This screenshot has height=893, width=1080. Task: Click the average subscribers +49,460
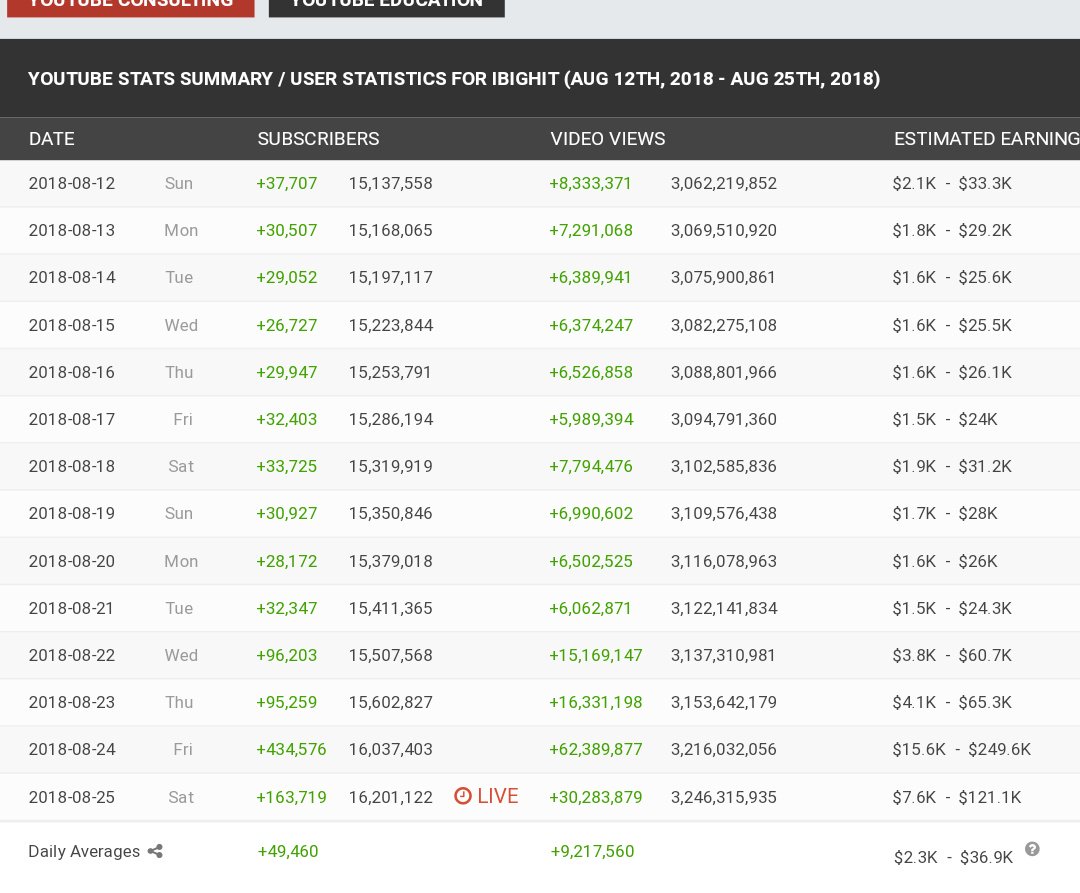(x=288, y=851)
